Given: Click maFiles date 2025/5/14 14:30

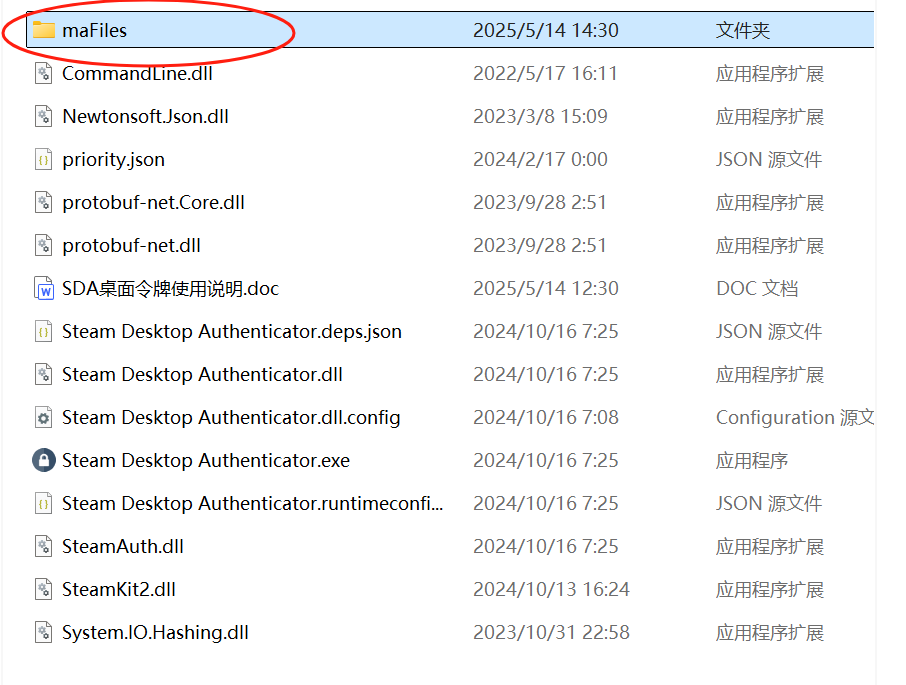Looking at the screenshot, I should tap(546, 30).
